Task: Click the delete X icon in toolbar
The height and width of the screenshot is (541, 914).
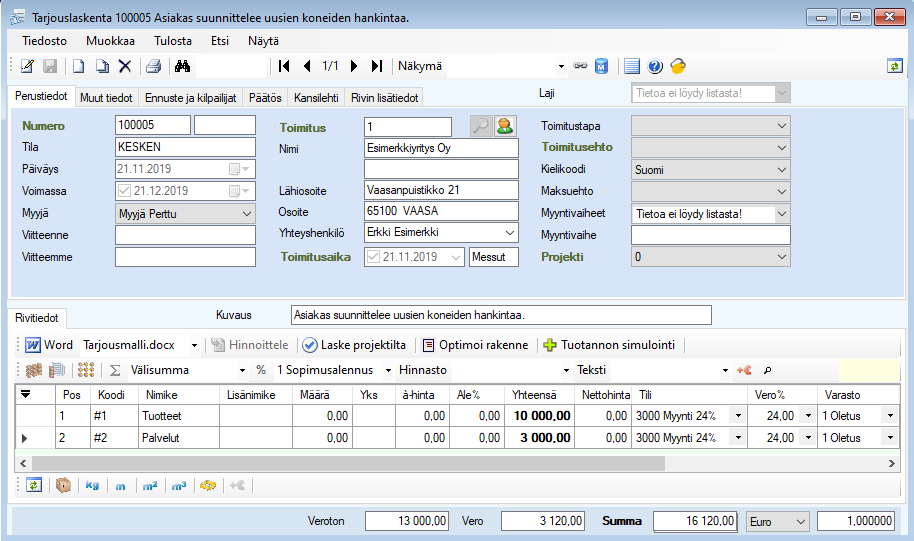Action: [125, 66]
